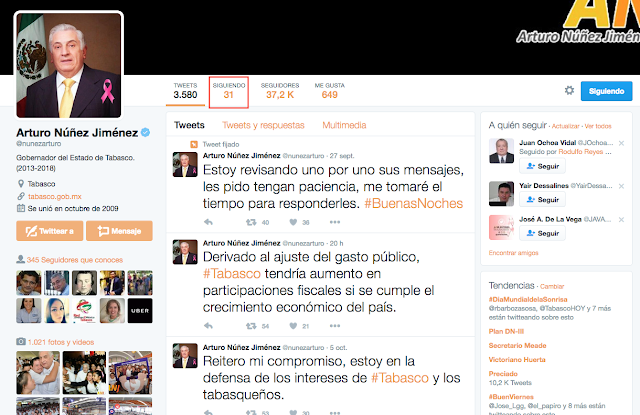Like the gasto público tweet
The image size is (640, 415).
pyautogui.click(x=293, y=326)
